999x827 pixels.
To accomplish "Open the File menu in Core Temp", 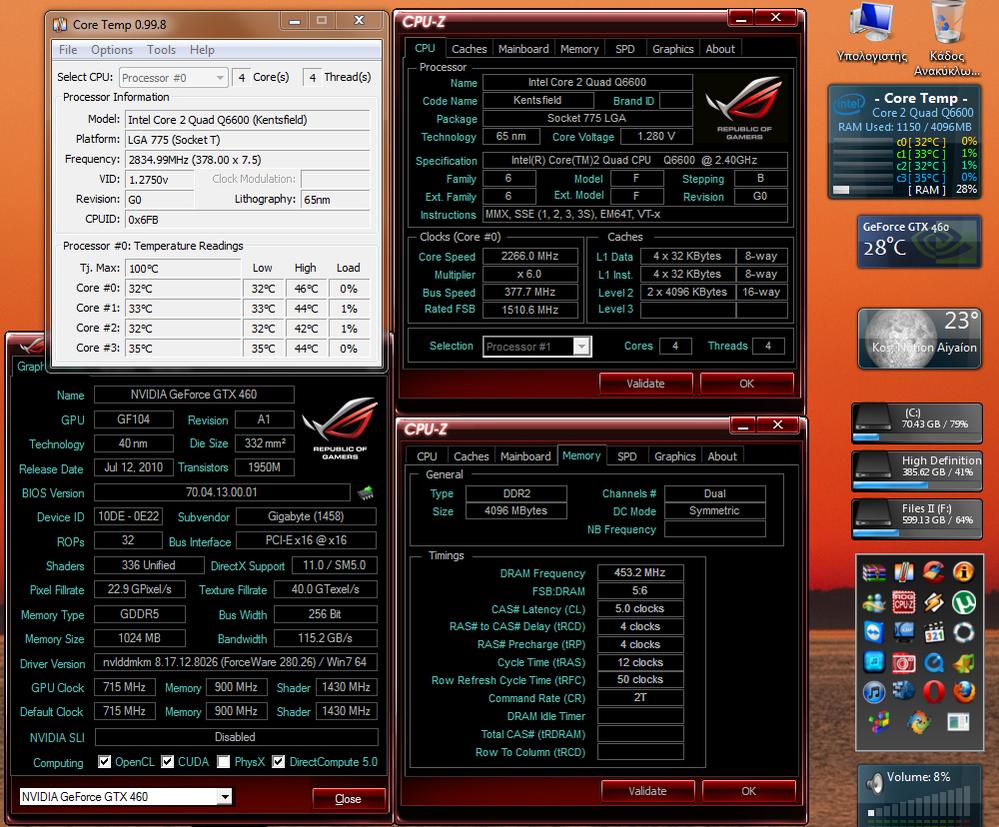I will pos(68,50).
